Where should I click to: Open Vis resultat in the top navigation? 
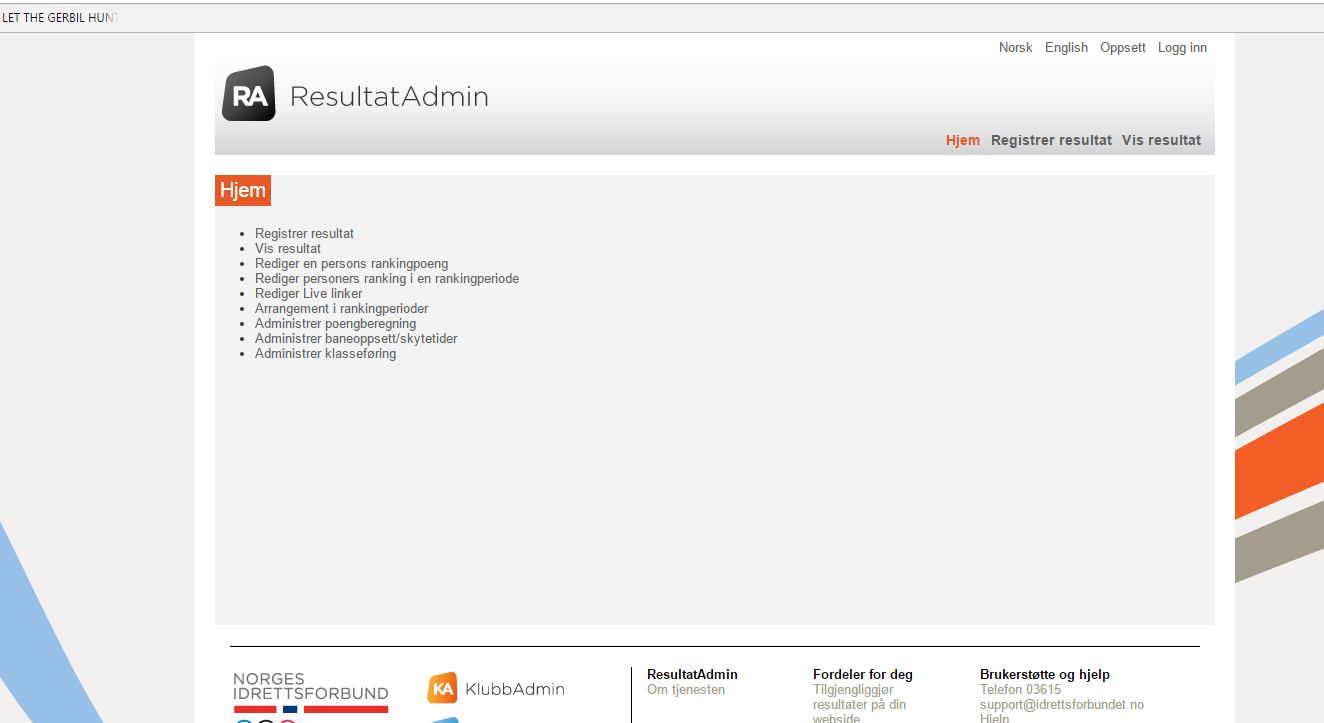click(1161, 140)
